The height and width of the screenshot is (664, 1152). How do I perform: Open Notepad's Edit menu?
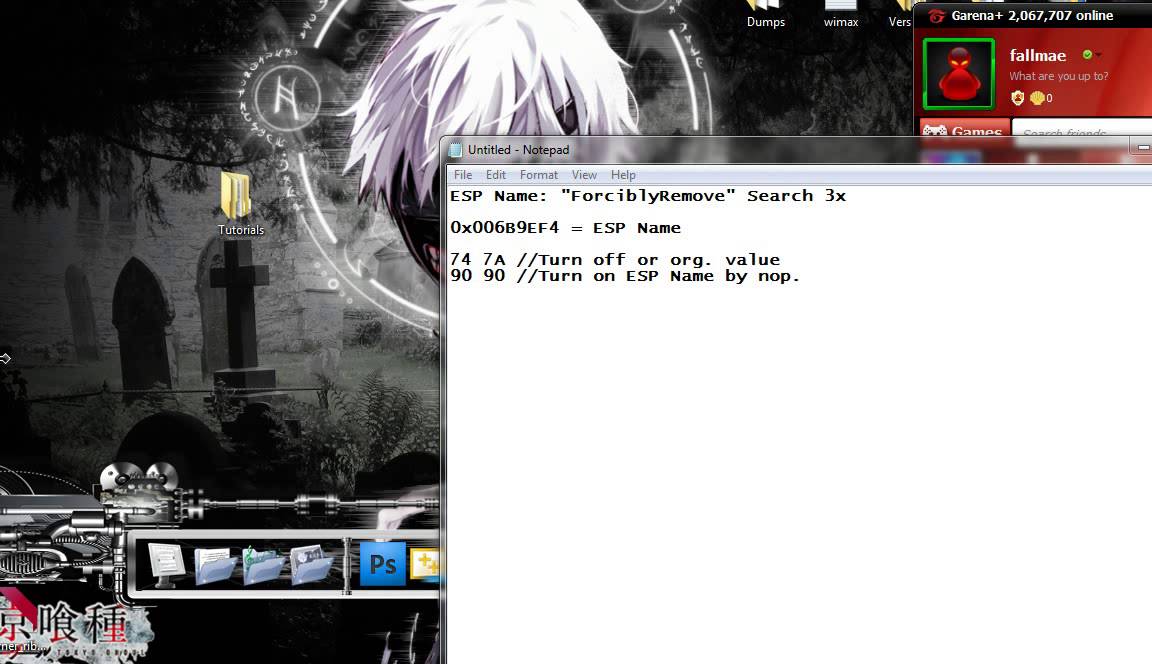pyautogui.click(x=496, y=175)
